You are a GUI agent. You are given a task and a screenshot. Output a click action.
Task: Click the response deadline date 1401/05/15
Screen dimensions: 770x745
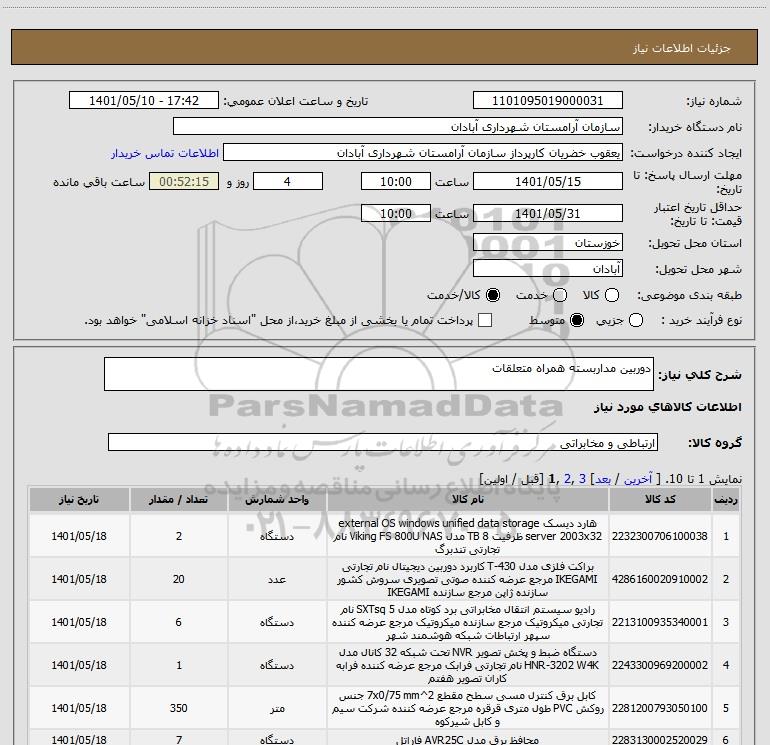click(548, 181)
